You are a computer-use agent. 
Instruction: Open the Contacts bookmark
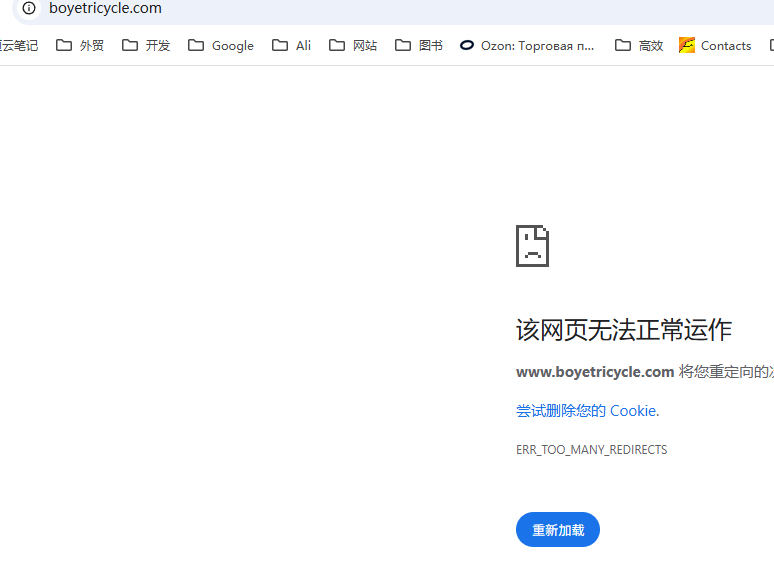click(715, 45)
